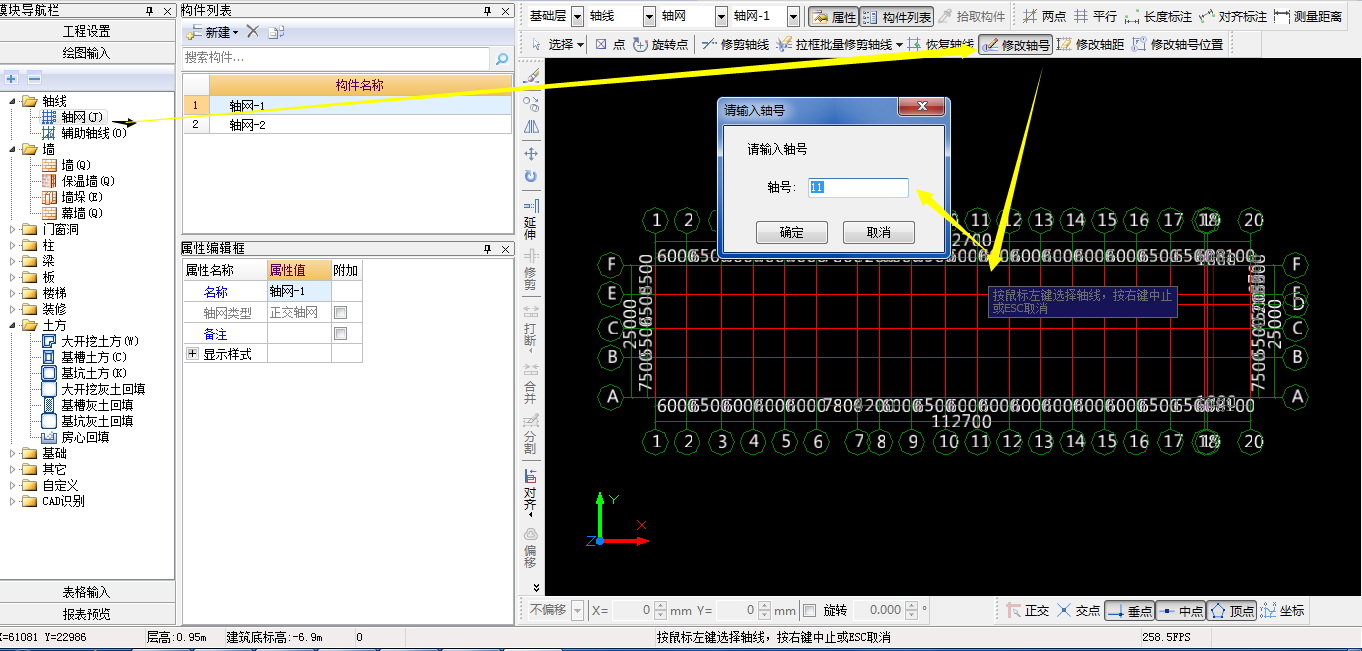1362x651 pixels.
Task: Click the 修剪轴线 toolbar tool
Action: [735, 44]
